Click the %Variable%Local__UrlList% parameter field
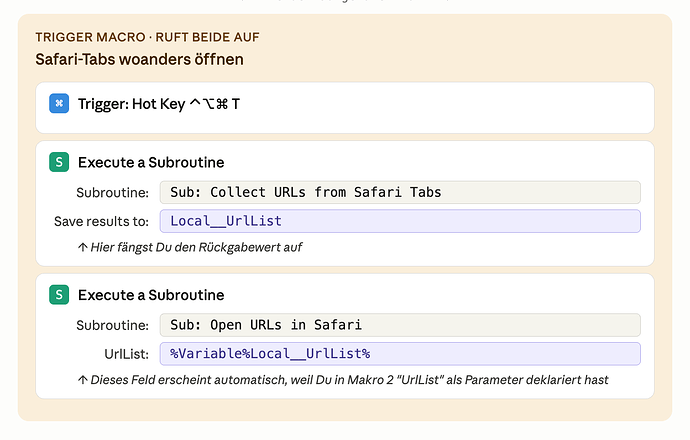The width and height of the screenshot is (690, 440). click(400, 354)
